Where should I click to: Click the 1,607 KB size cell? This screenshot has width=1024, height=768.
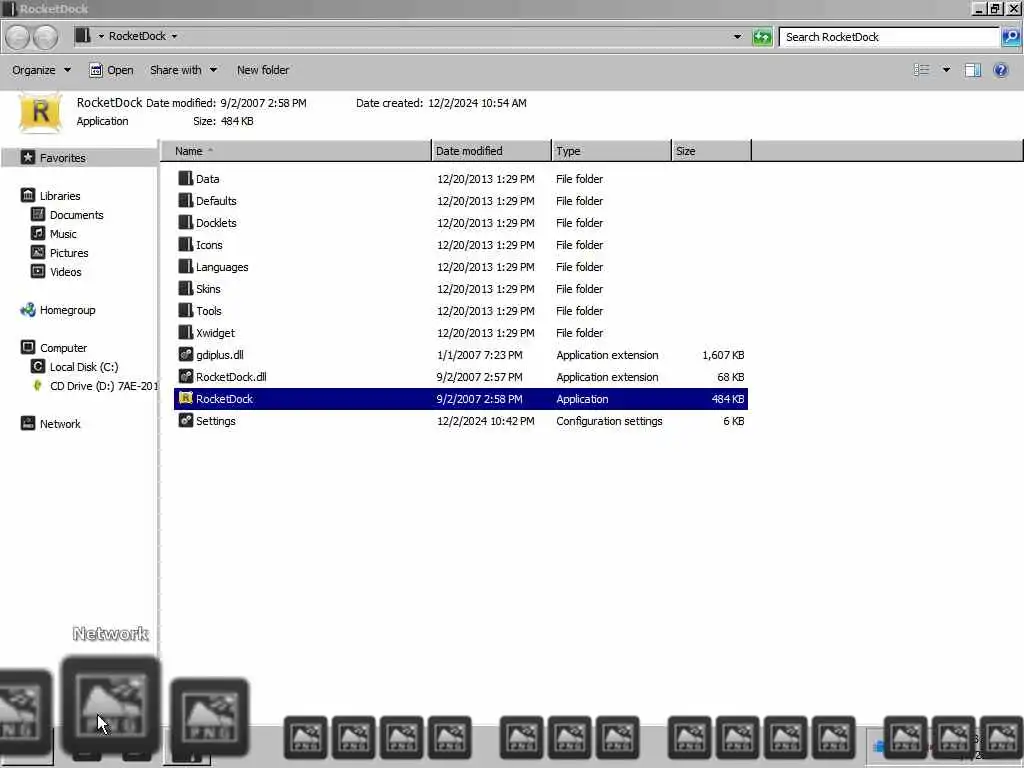(x=723, y=355)
